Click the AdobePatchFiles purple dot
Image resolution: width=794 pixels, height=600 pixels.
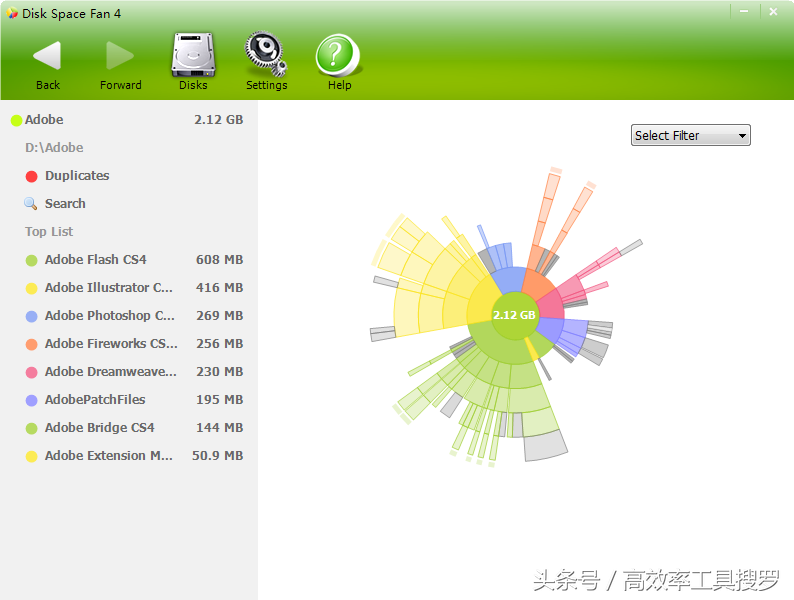click(x=31, y=401)
